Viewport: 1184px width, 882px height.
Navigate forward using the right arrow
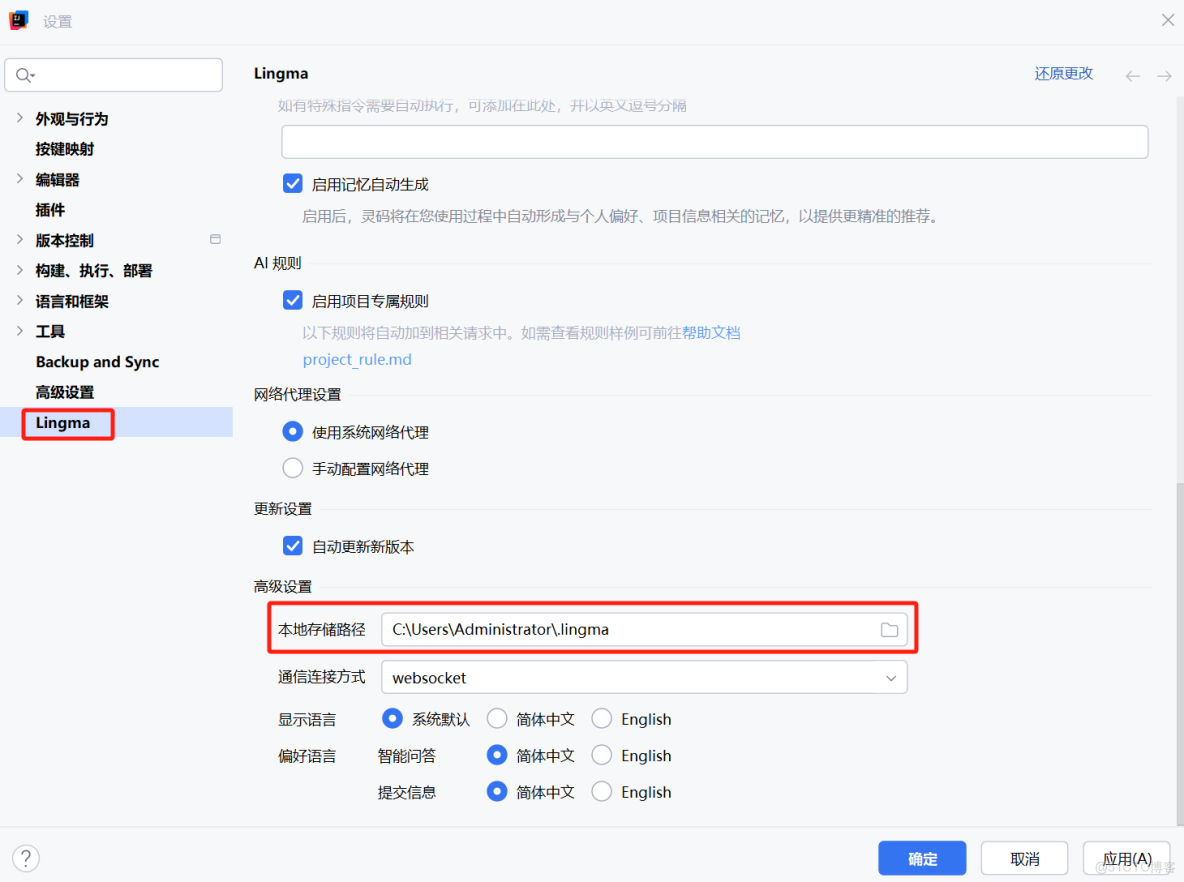[1163, 73]
